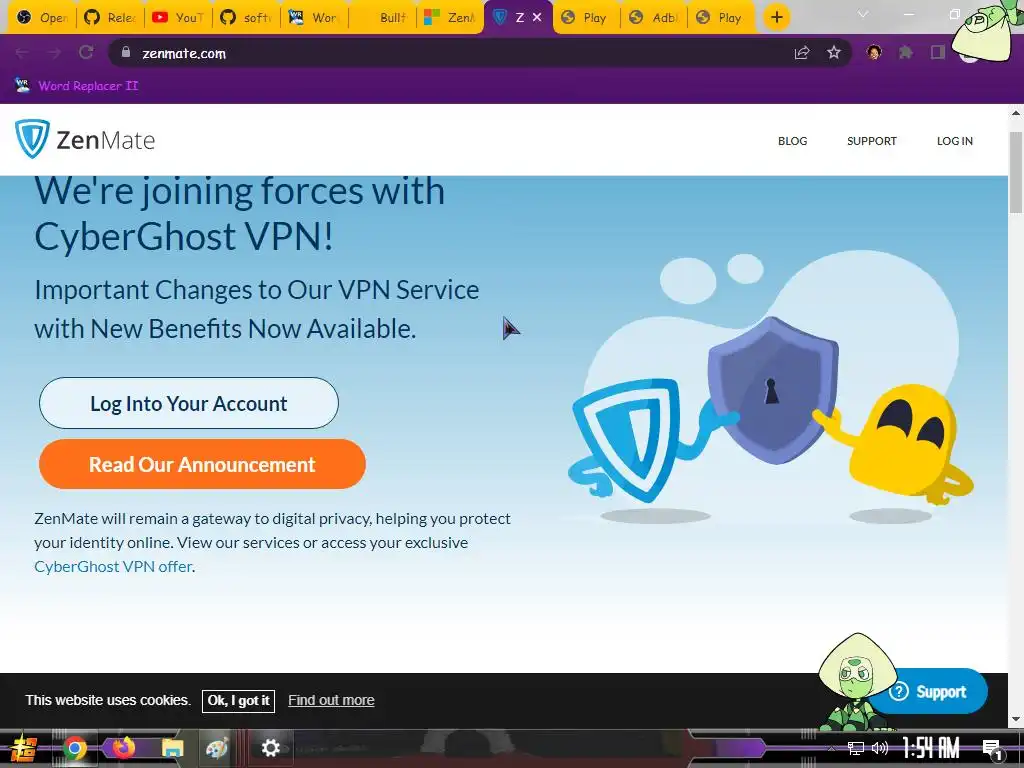Click Log Into Your Account button
This screenshot has width=1024, height=768.
pyautogui.click(x=189, y=403)
